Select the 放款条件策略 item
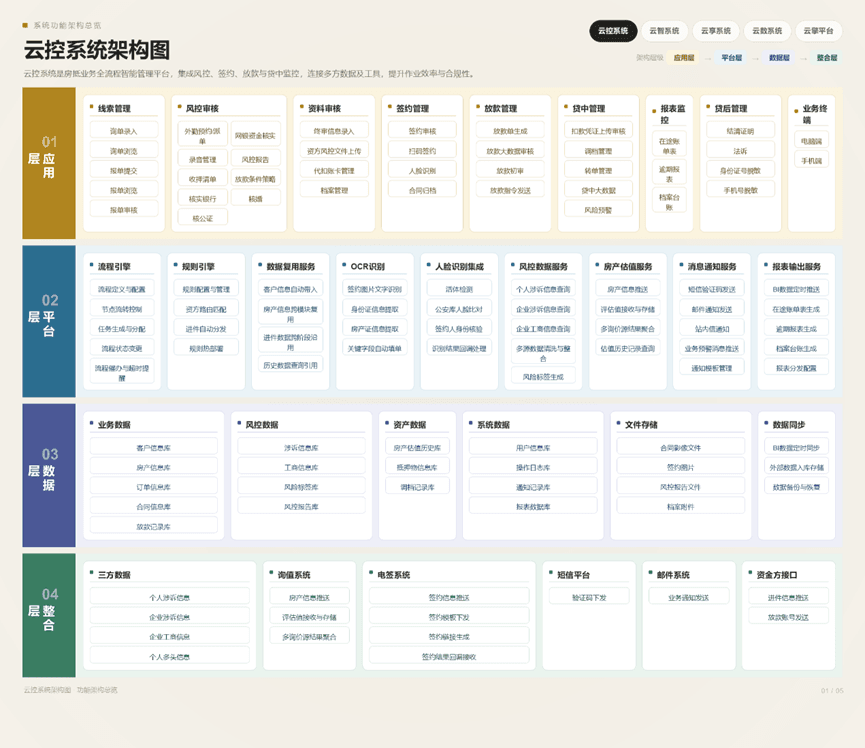865x748 pixels. [x=255, y=179]
